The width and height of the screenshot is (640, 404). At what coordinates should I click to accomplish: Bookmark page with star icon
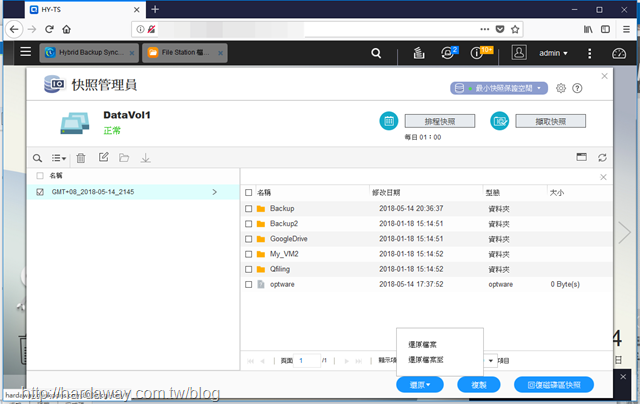[515, 29]
